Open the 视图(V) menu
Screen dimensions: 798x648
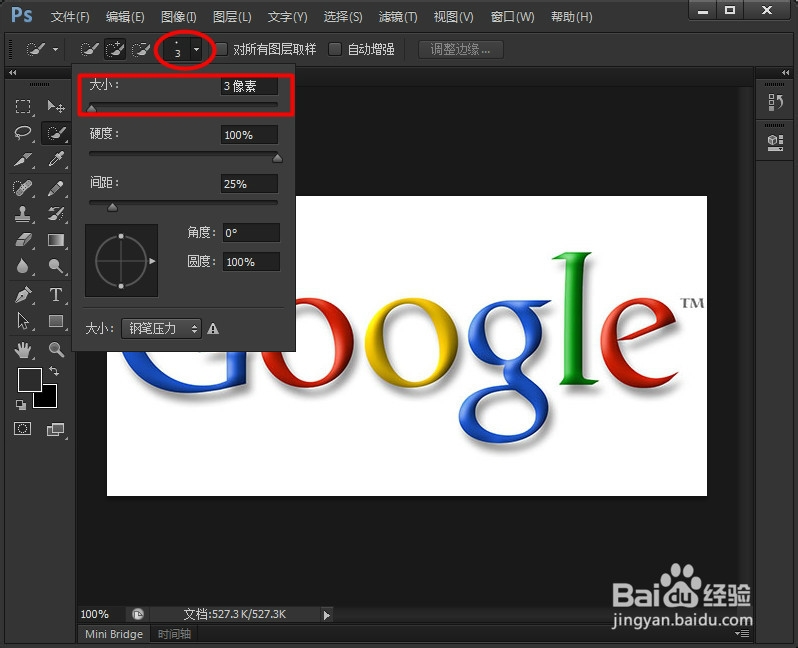(453, 17)
